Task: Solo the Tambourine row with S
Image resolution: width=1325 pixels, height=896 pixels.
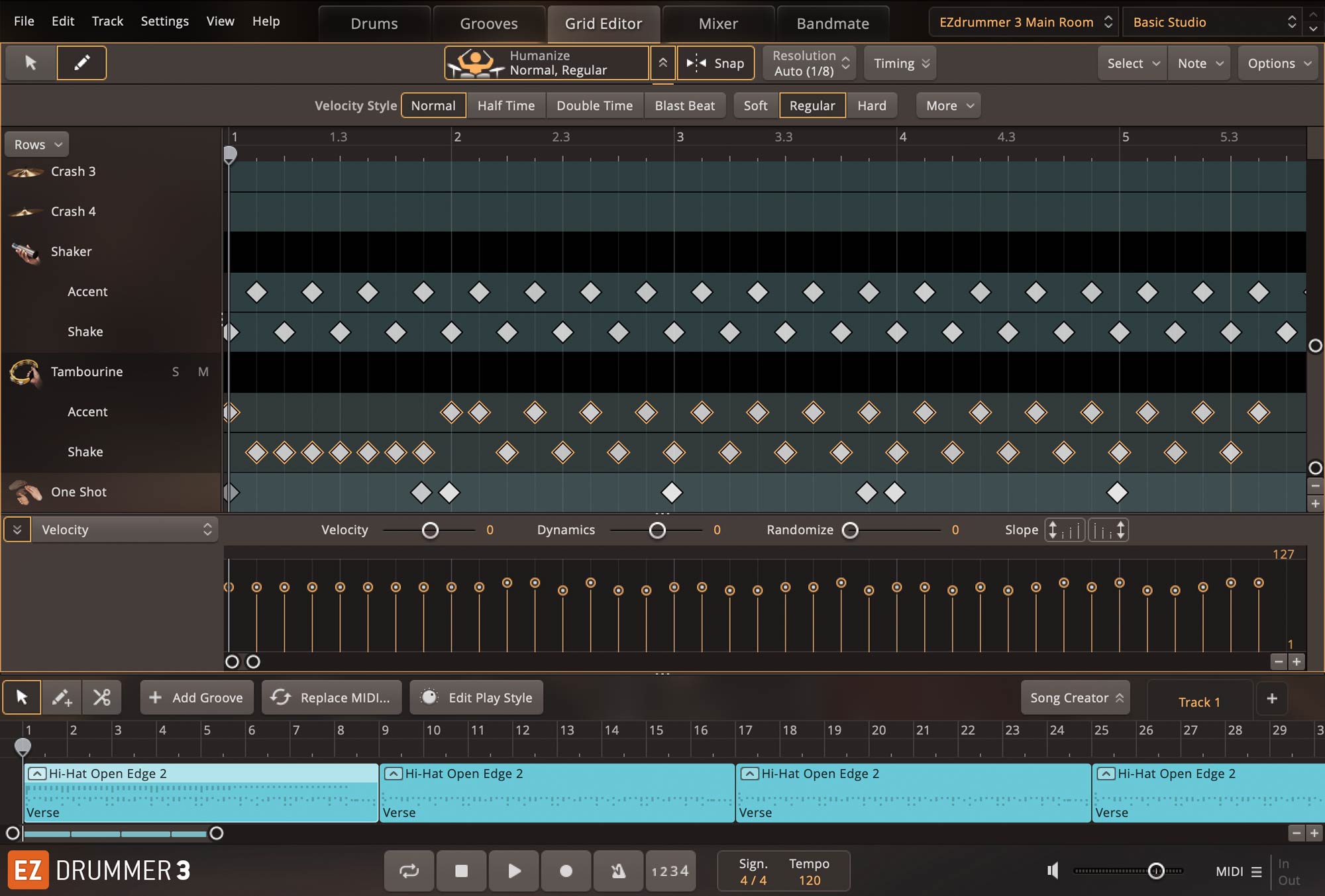Action: [x=176, y=372]
